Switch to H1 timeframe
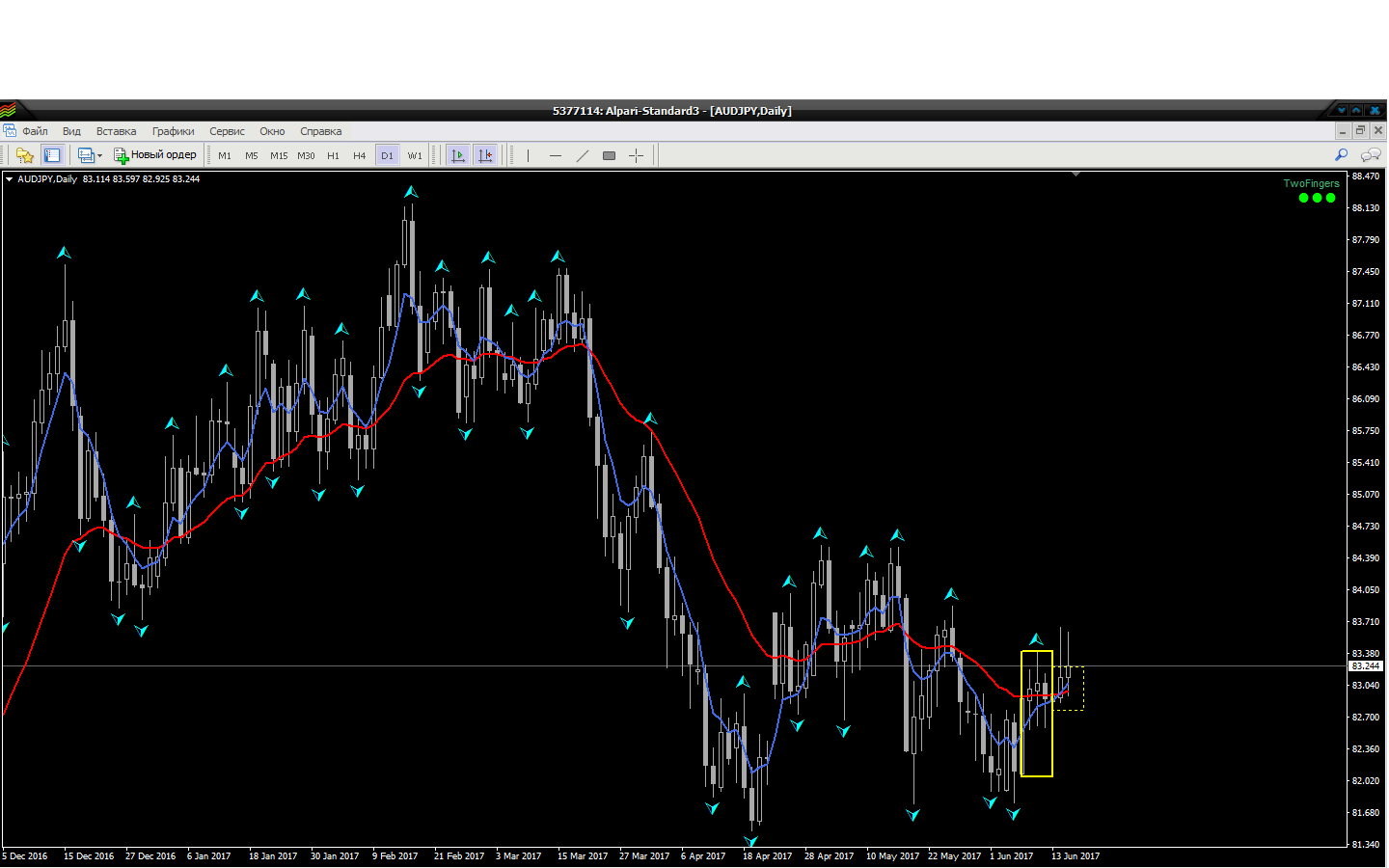Image resolution: width=1389 pixels, height=868 pixels. [333, 155]
